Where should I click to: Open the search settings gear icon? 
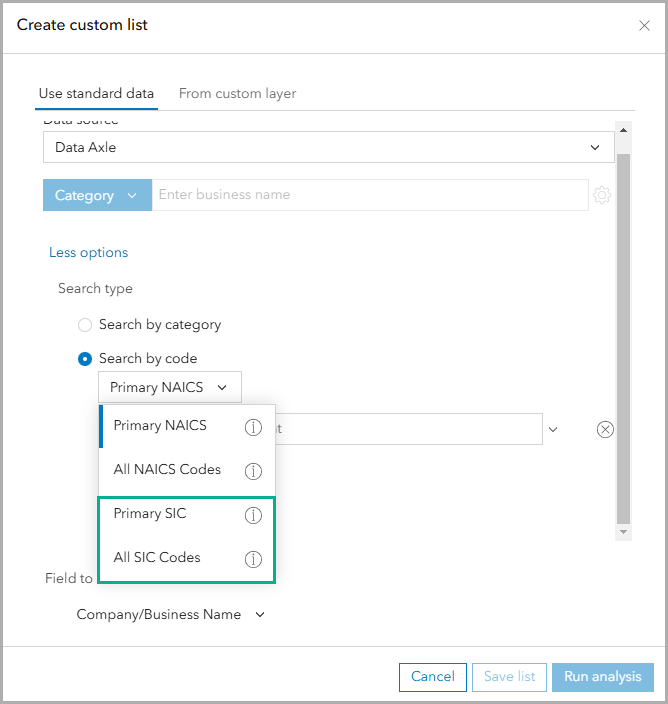tap(602, 195)
